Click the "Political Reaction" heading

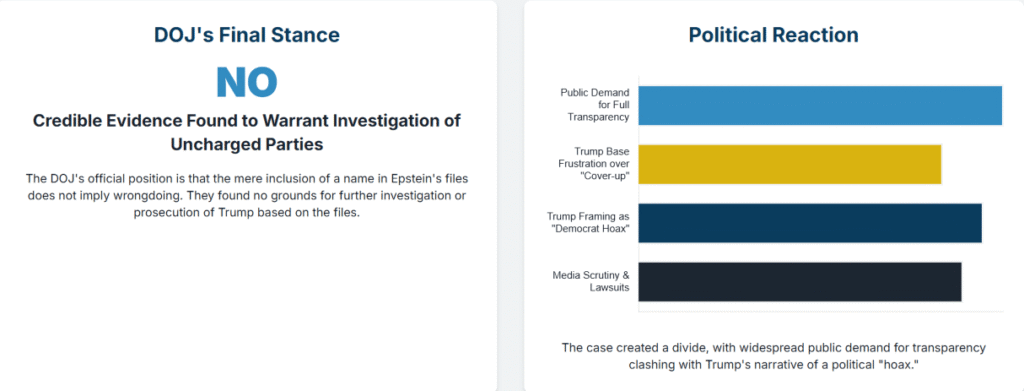click(x=773, y=35)
